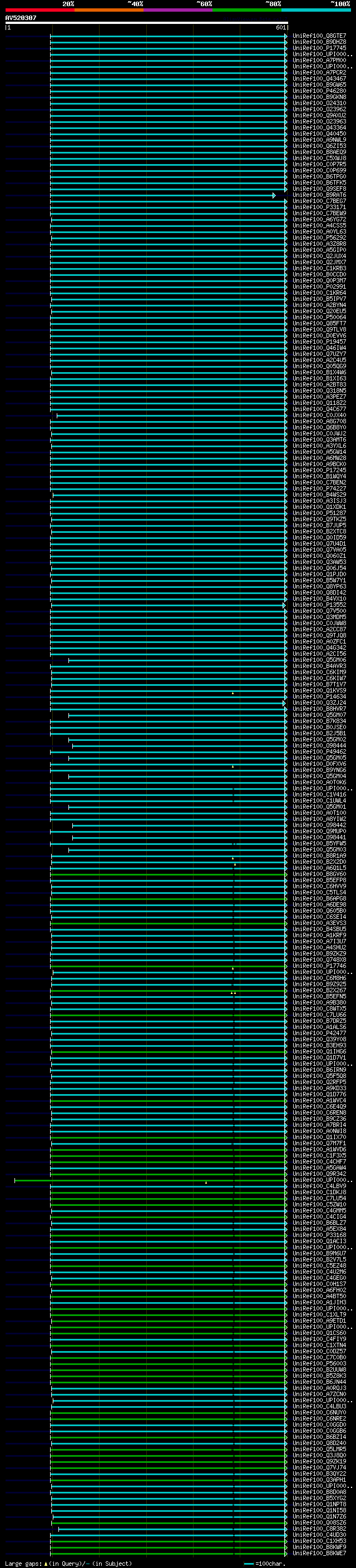Click the cyan ~100% identity legend bar
356x1568 pixels.
pyautogui.click(x=317, y=11)
